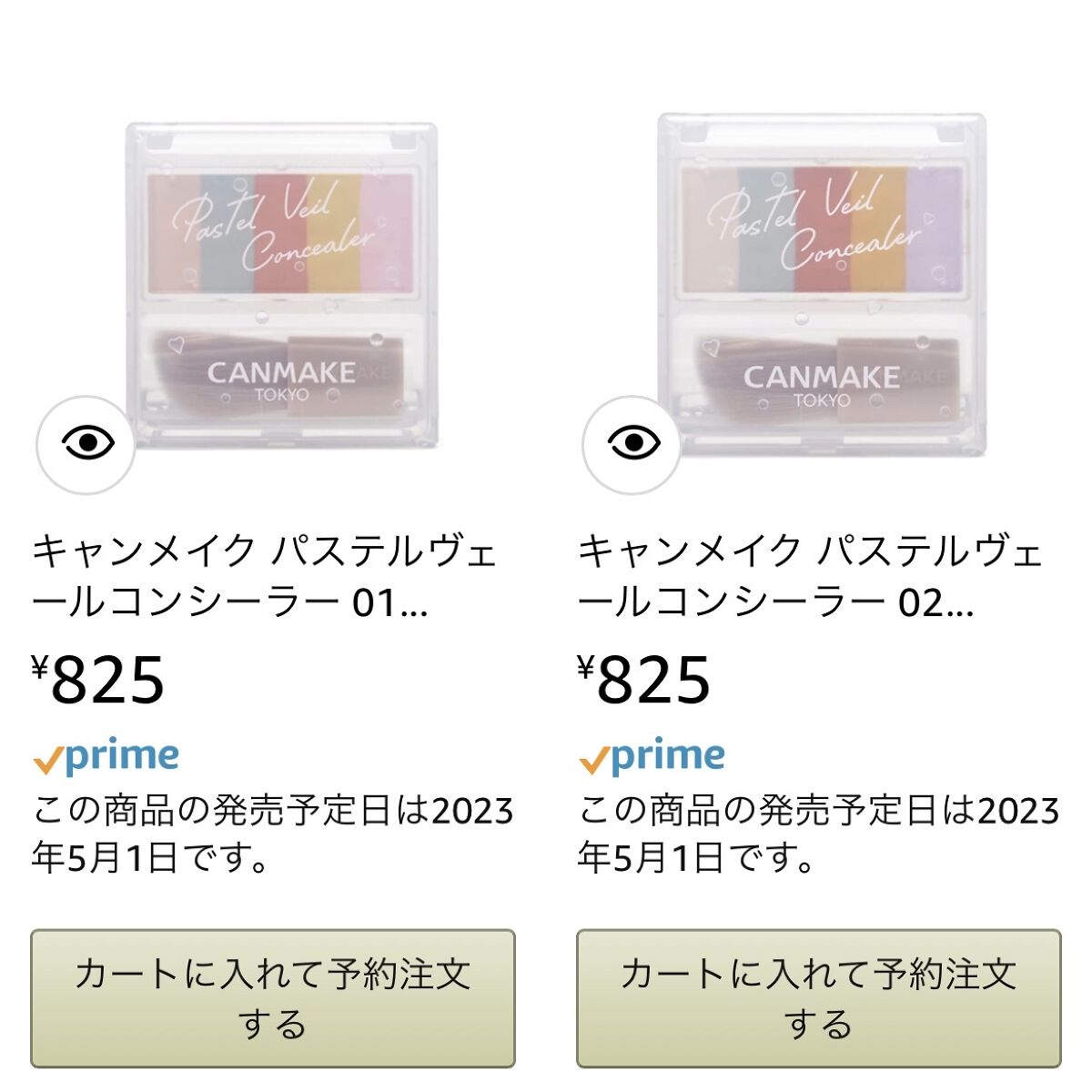Click the CANMAKE TOKYO logo on the right product
The width and height of the screenshot is (1092, 1092).
[x=821, y=383]
